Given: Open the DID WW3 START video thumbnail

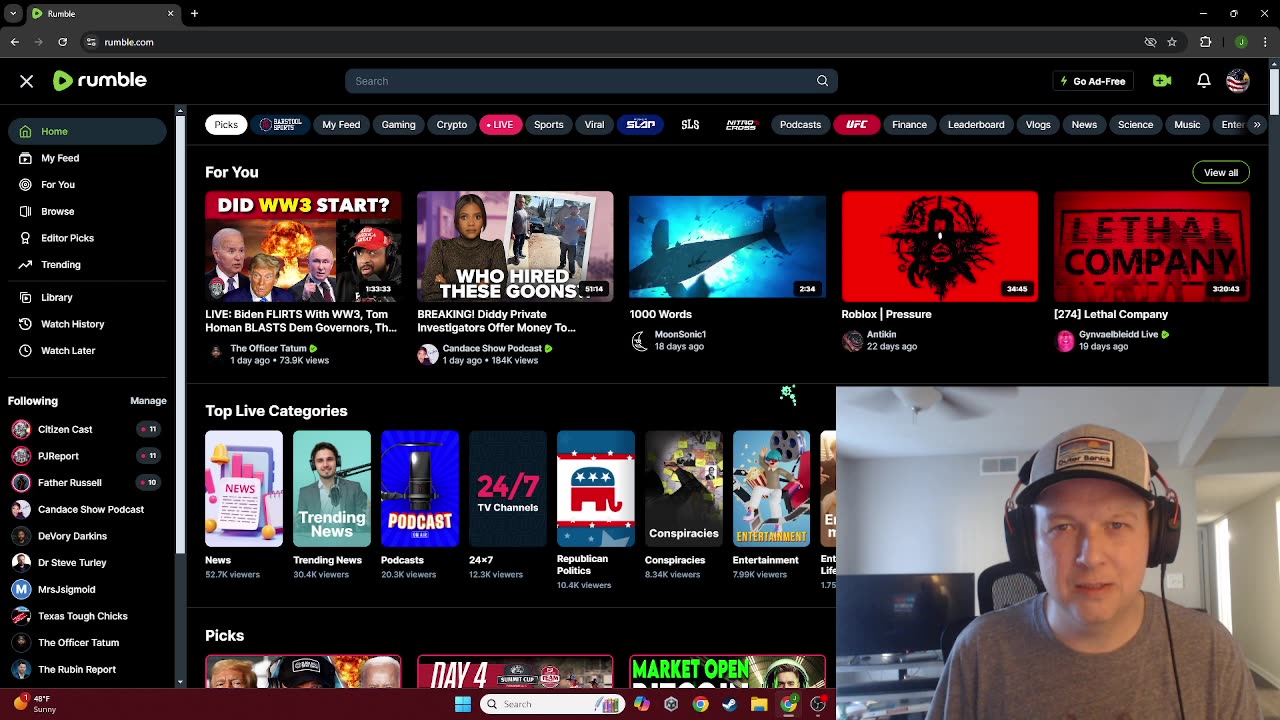Looking at the screenshot, I should click(303, 246).
